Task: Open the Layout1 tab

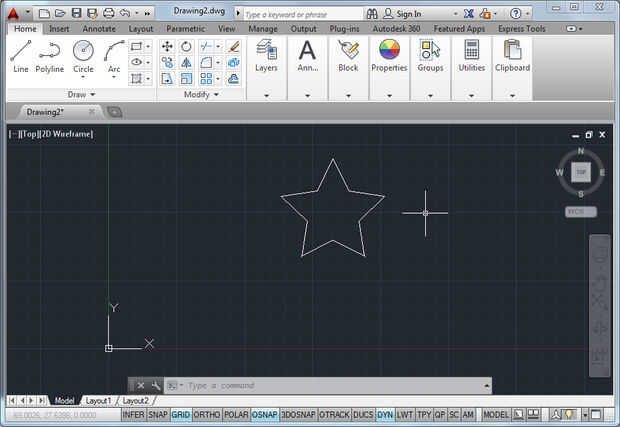Action: [x=98, y=400]
